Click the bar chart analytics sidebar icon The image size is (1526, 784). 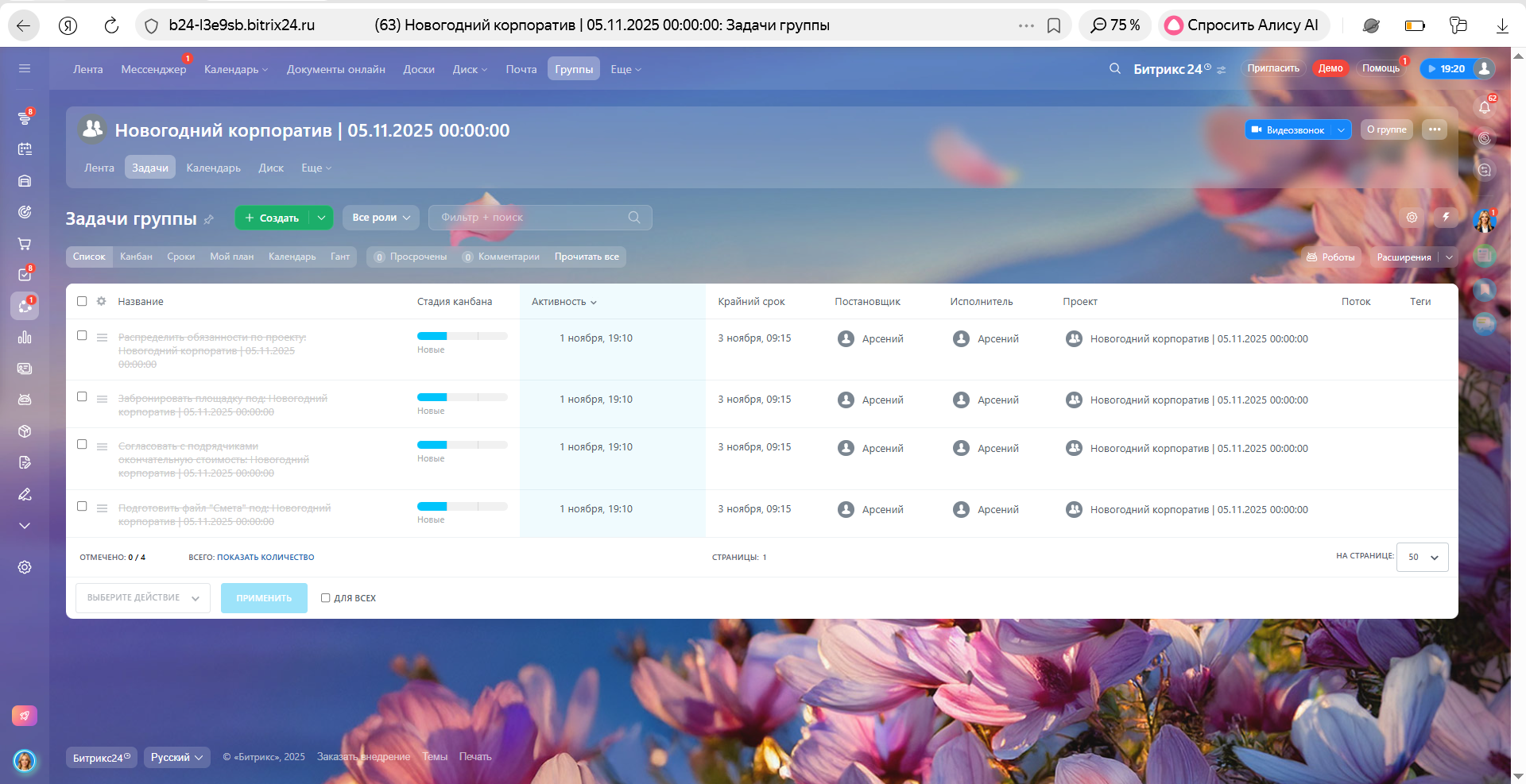pos(25,337)
